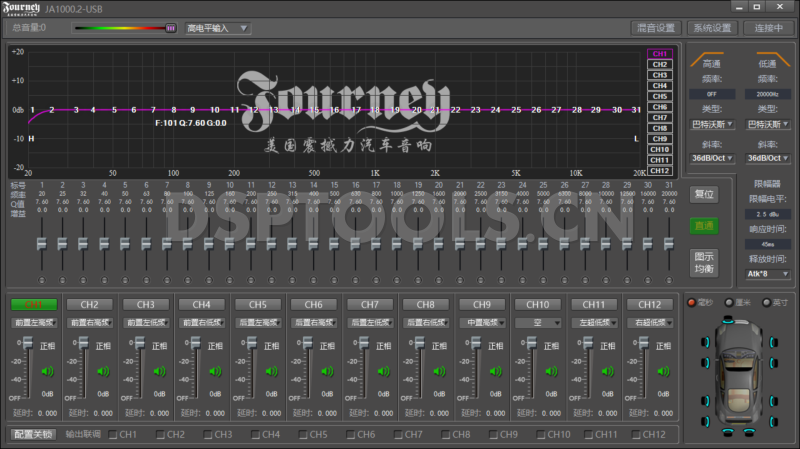The width and height of the screenshot is (800, 449).
Task: Click the 连接中 connection button
Action: pos(768,28)
